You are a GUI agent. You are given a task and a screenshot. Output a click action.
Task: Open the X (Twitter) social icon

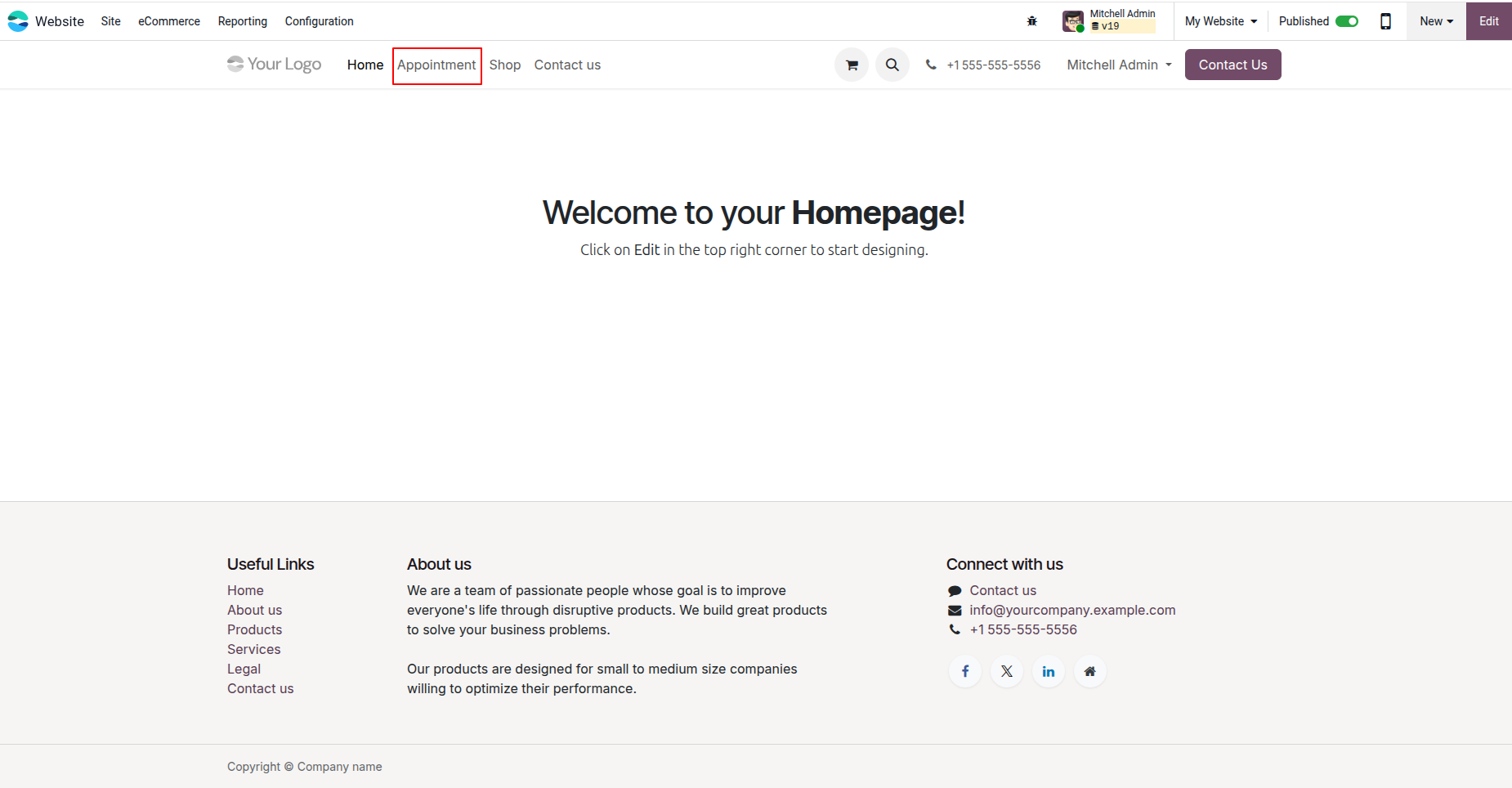click(x=1007, y=671)
